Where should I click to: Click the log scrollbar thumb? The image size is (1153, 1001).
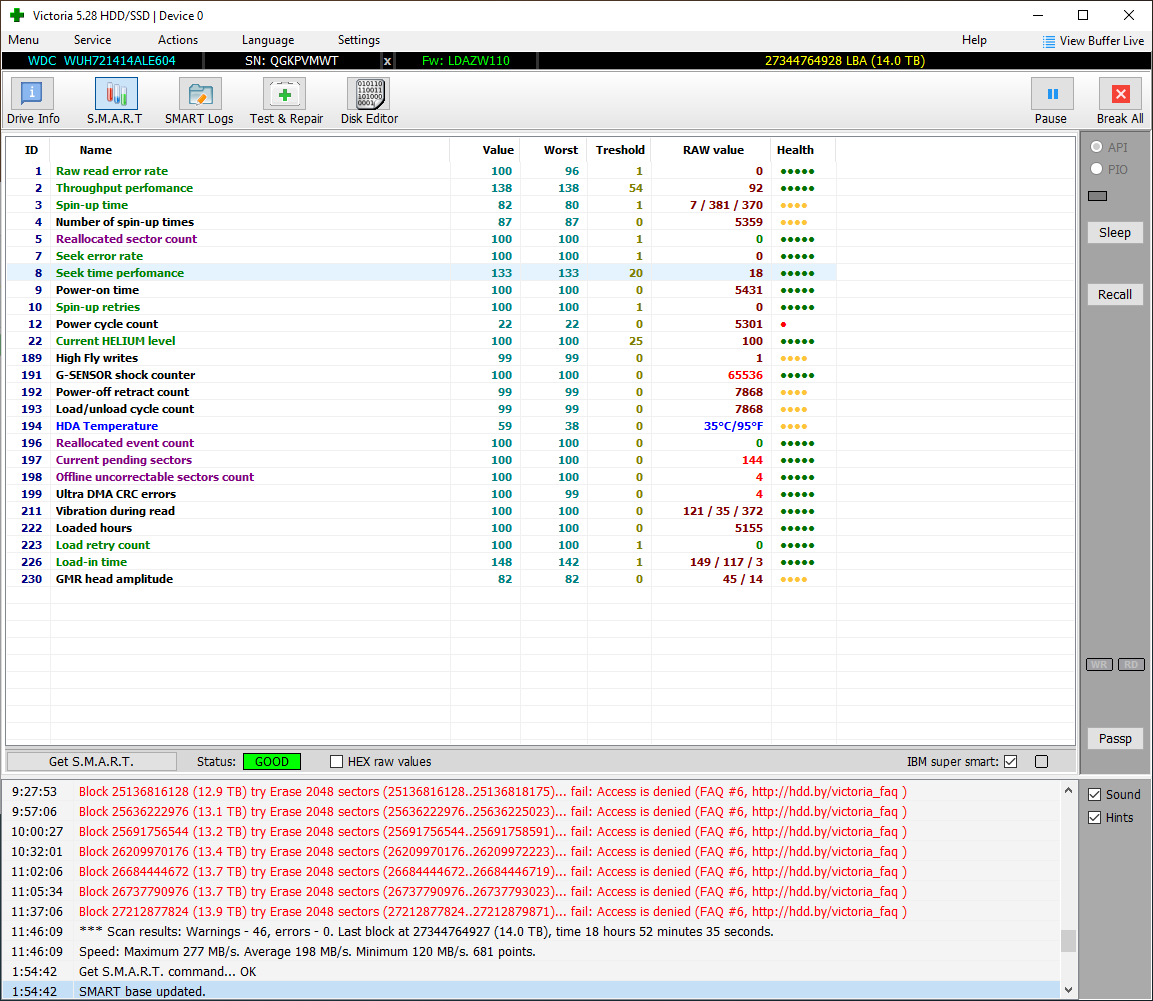(1068, 941)
